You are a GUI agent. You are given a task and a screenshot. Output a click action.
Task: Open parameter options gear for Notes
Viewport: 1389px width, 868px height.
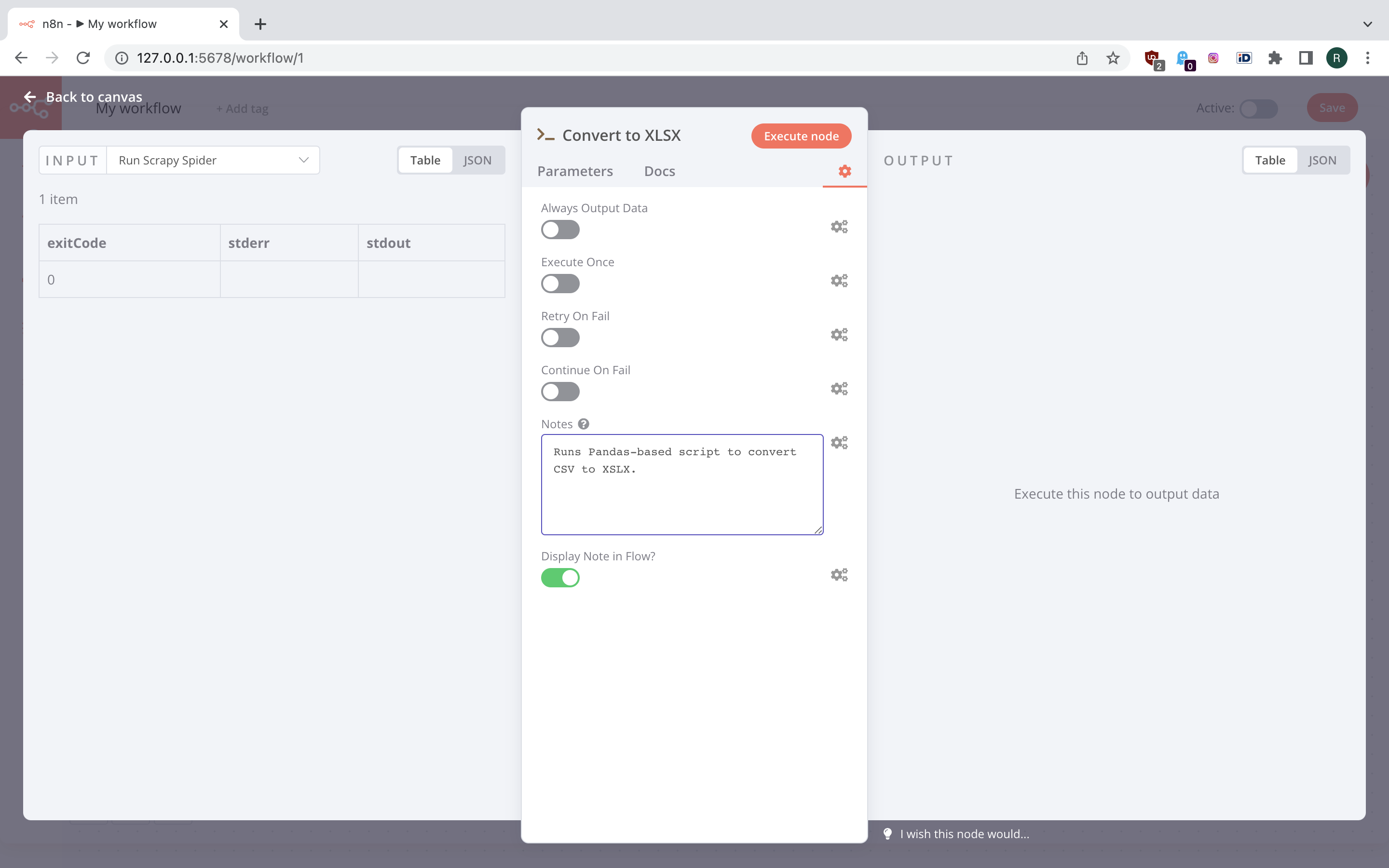839,443
